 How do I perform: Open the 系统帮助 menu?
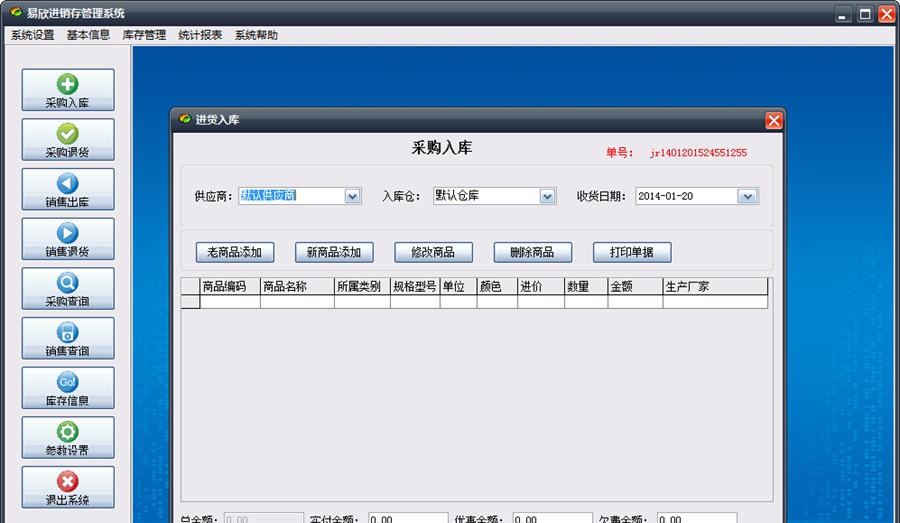pyautogui.click(x=256, y=35)
